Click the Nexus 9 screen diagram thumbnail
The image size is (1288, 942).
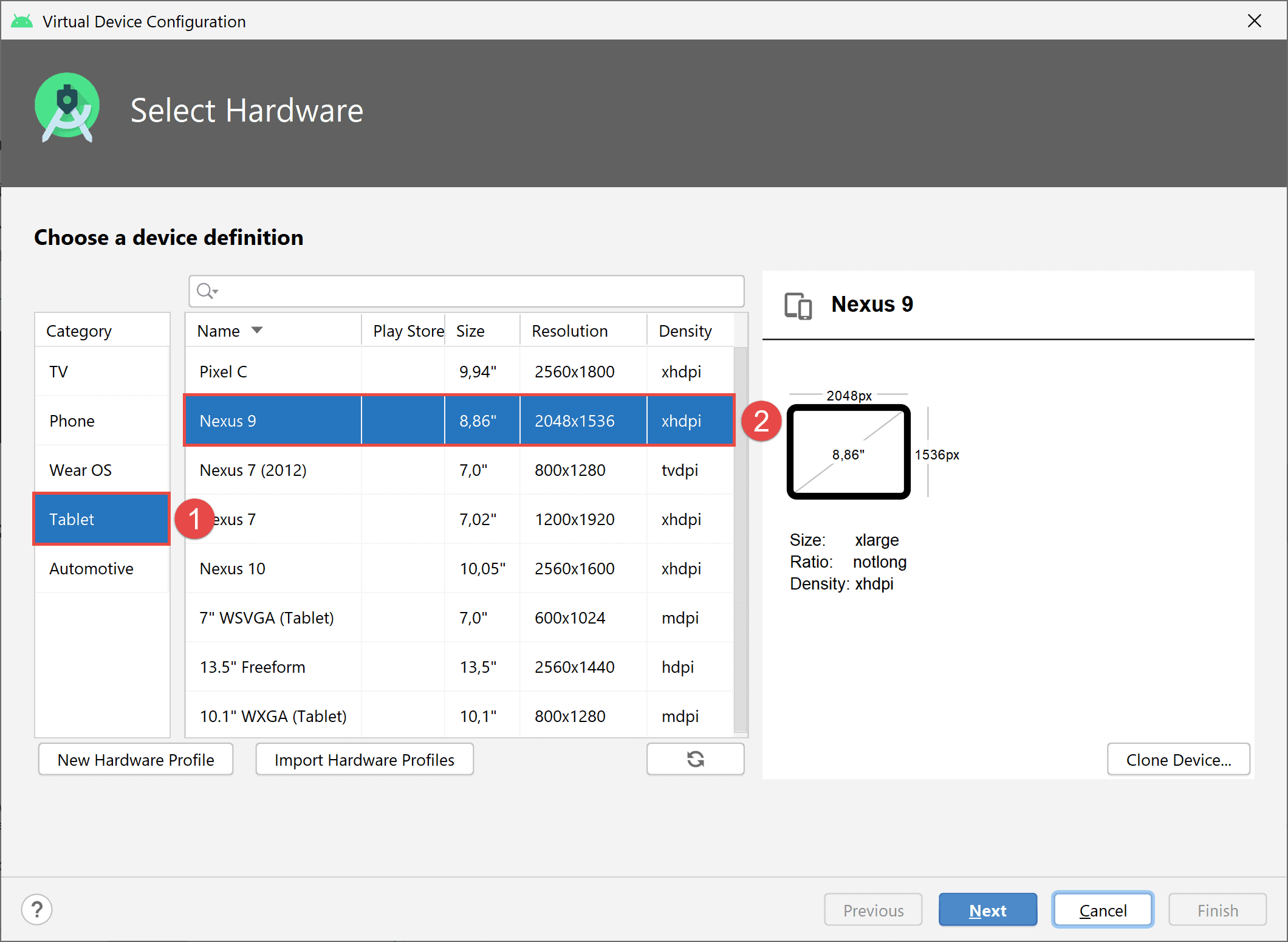pos(848,452)
